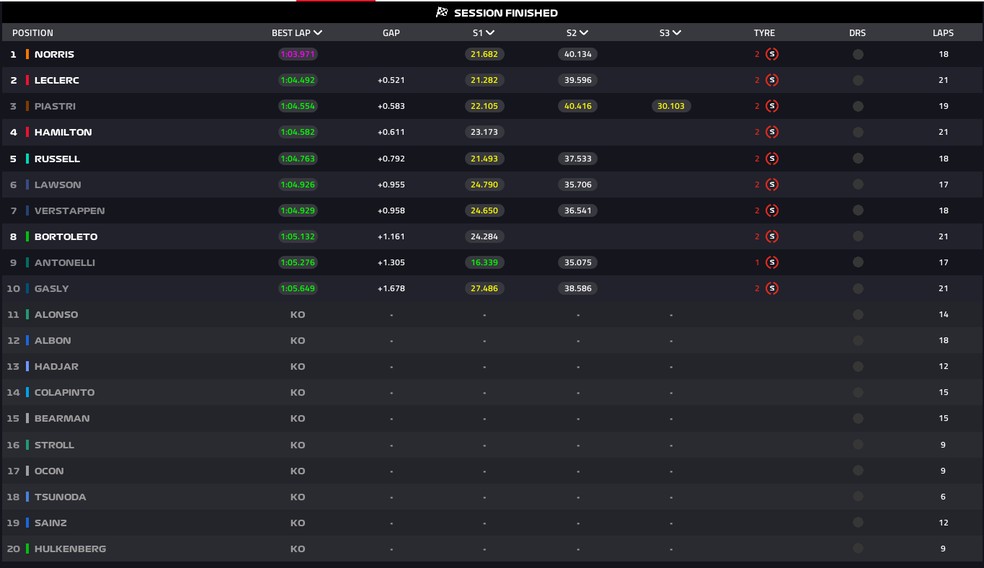The height and width of the screenshot is (568, 984).
Task: Click Lawson's gap value +0.955
Action: (391, 185)
